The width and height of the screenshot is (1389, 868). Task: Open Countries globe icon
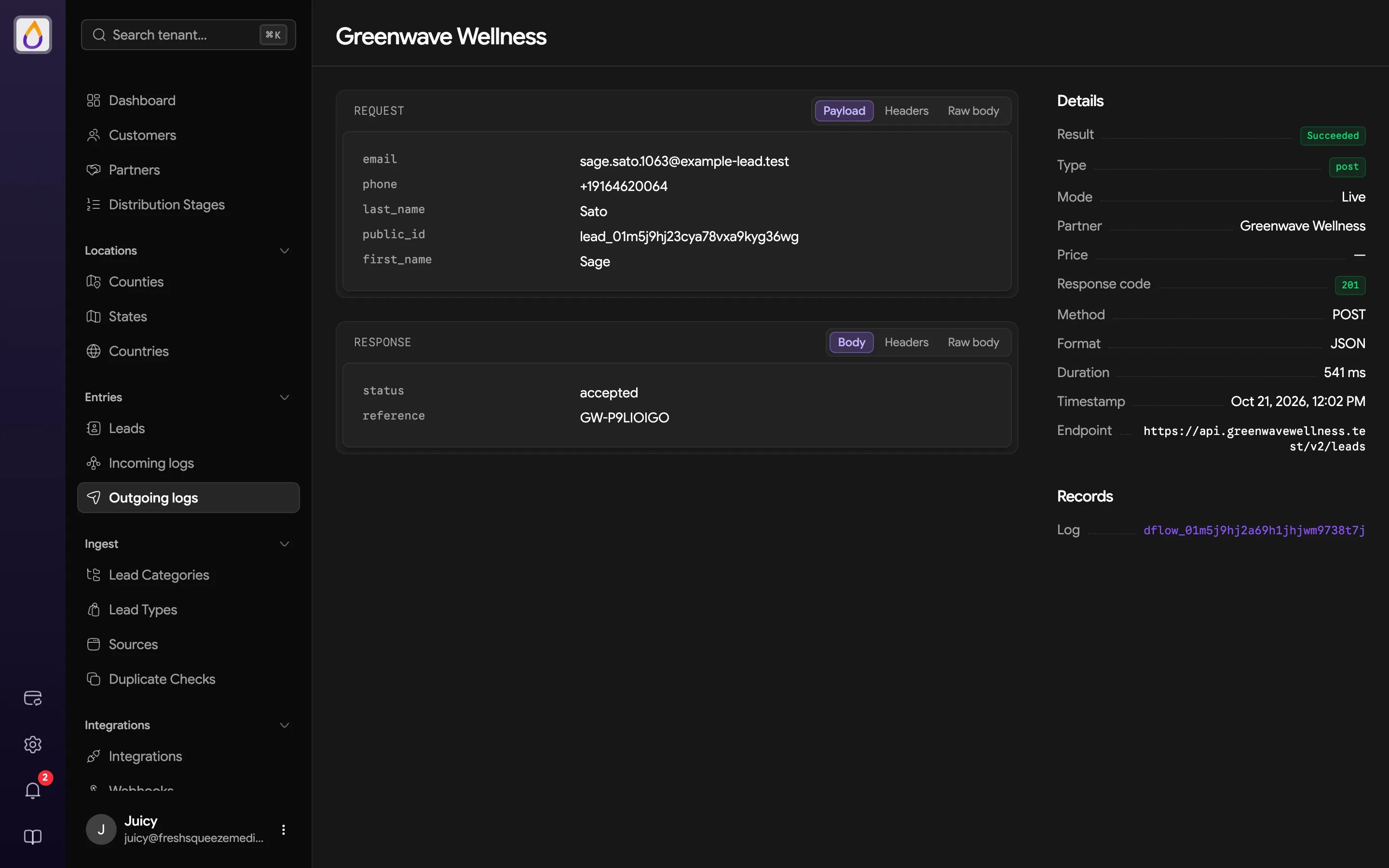[x=94, y=352]
